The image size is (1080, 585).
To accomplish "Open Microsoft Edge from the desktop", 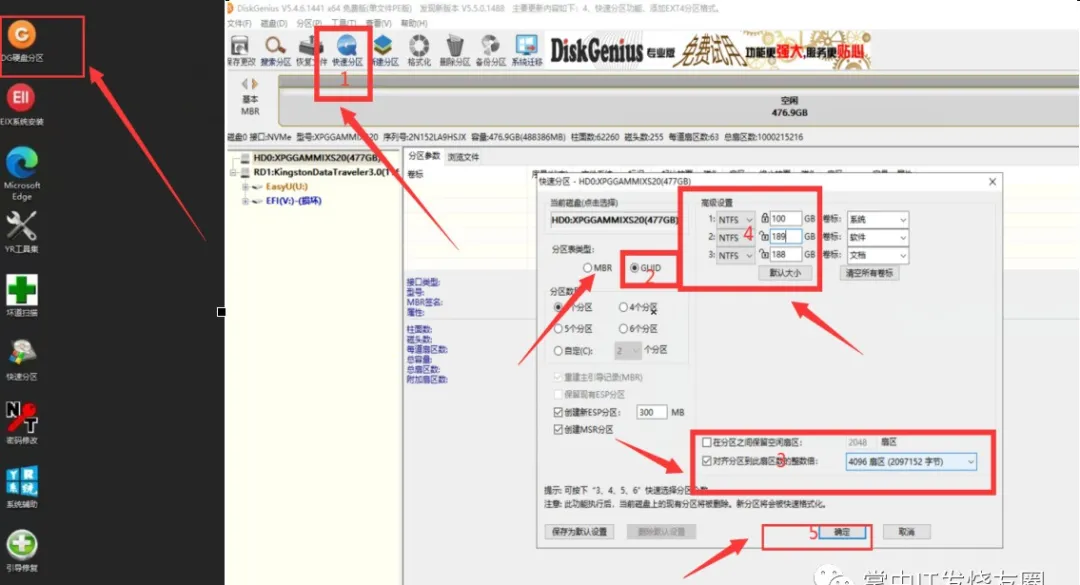I will [x=21, y=172].
